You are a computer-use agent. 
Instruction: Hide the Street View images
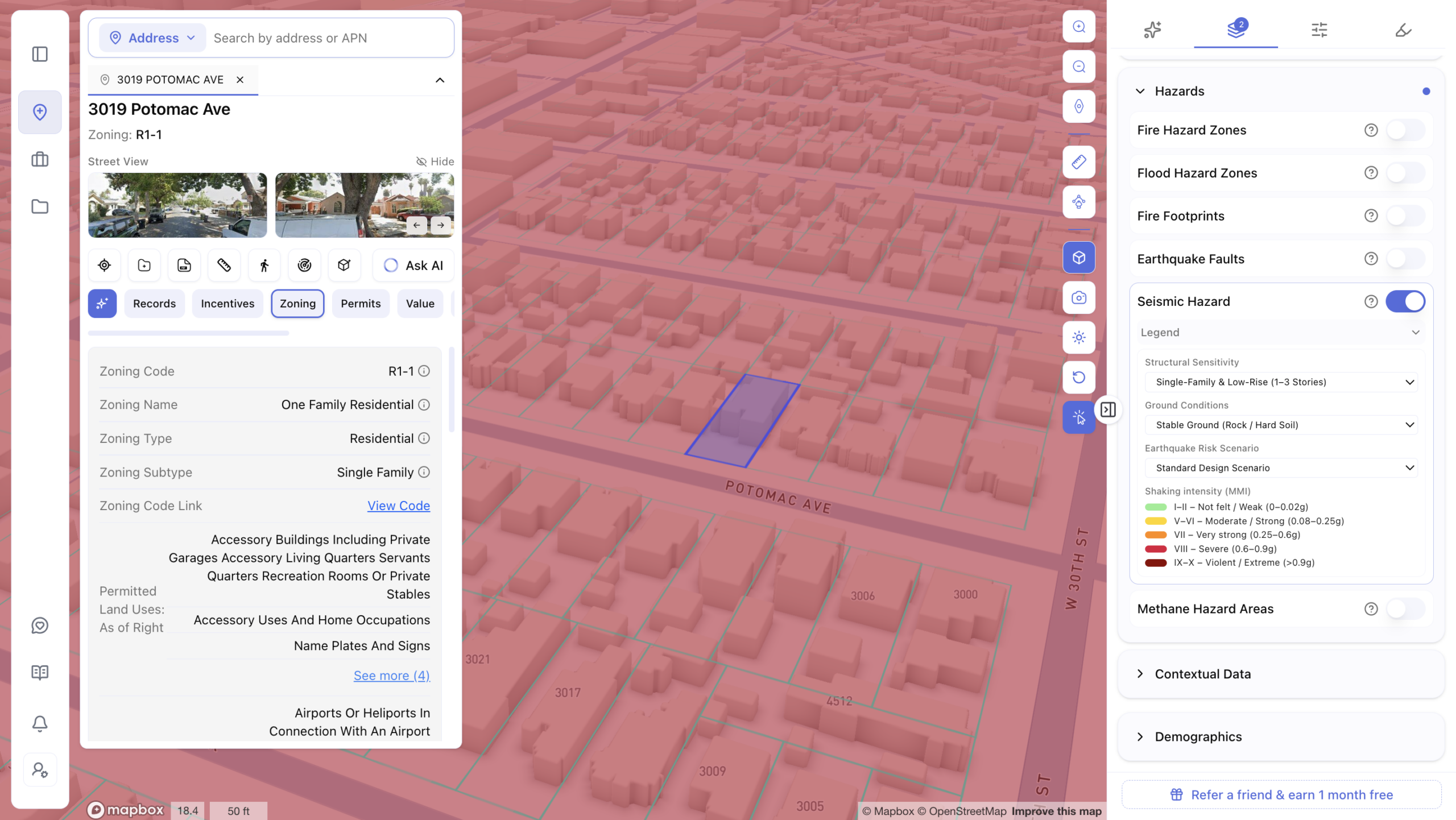(x=435, y=161)
